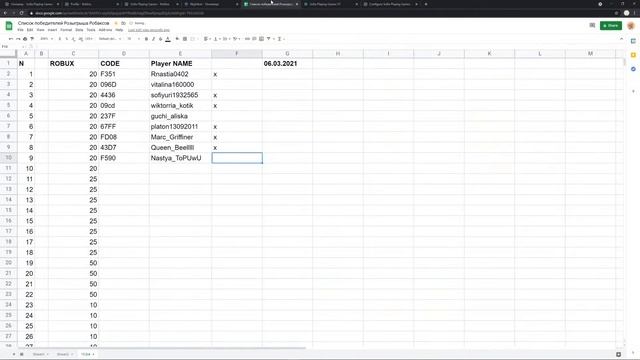
Task: Toggle strikethrough formatting
Action: point(160,39)
